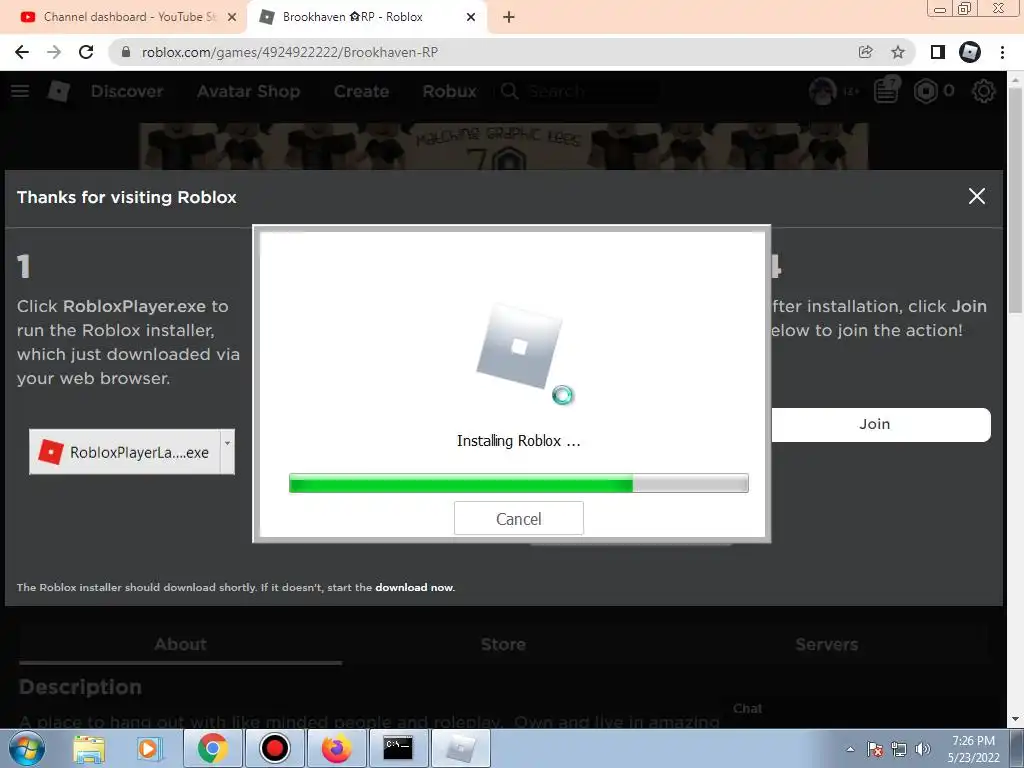This screenshot has width=1024, height=768.
Task: Open Avatar Shop in Roblox navigation
Action: point(248,91)
